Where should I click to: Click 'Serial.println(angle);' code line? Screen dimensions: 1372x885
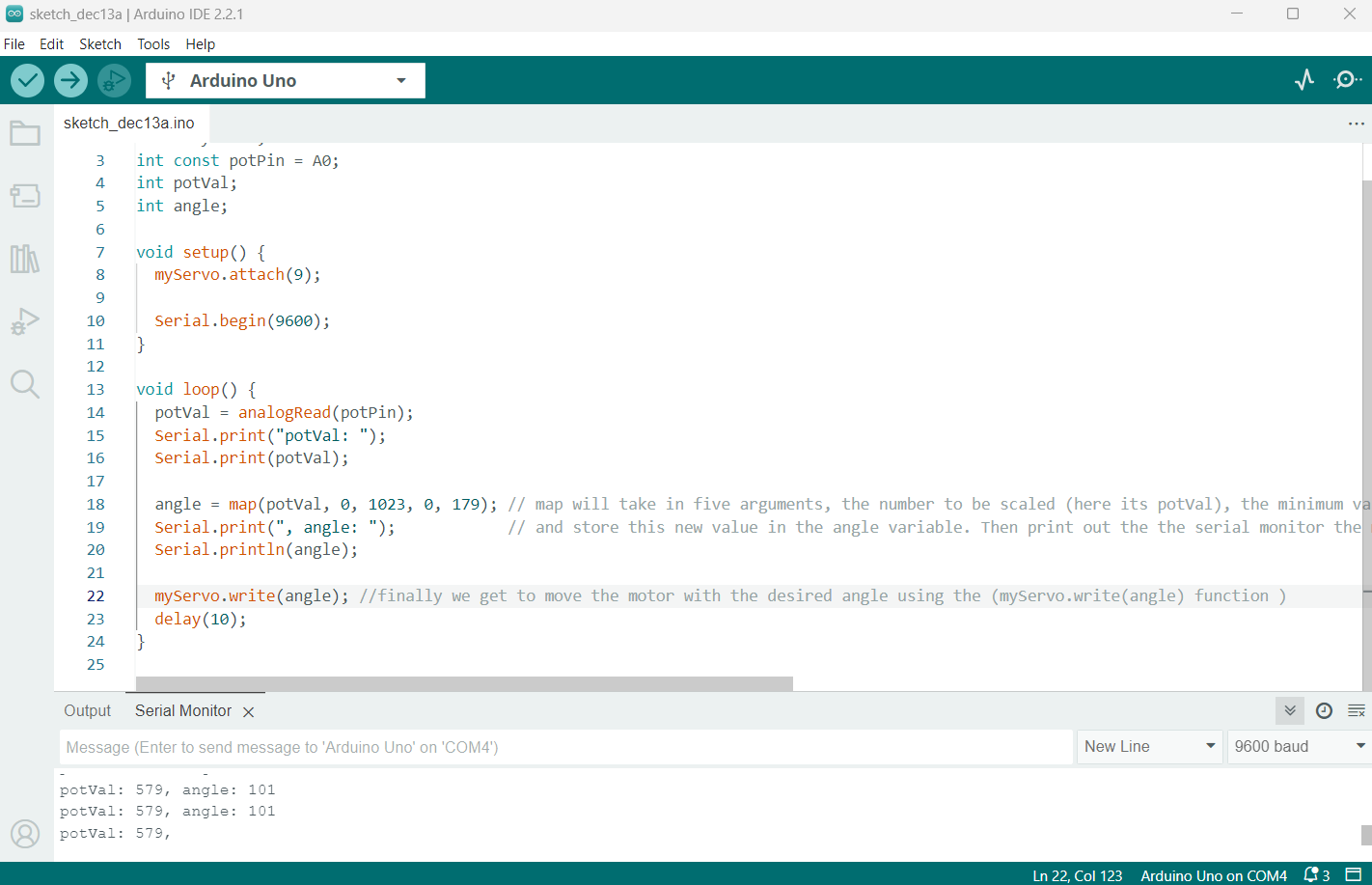tap(256, 550)
